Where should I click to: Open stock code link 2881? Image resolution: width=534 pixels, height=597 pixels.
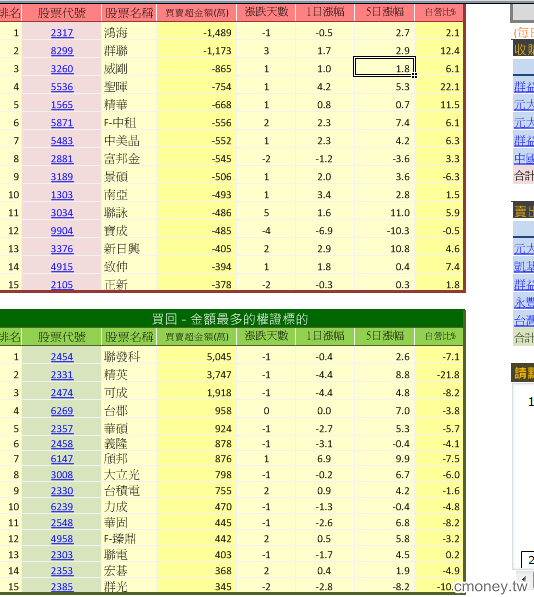[x=62, y=159]
